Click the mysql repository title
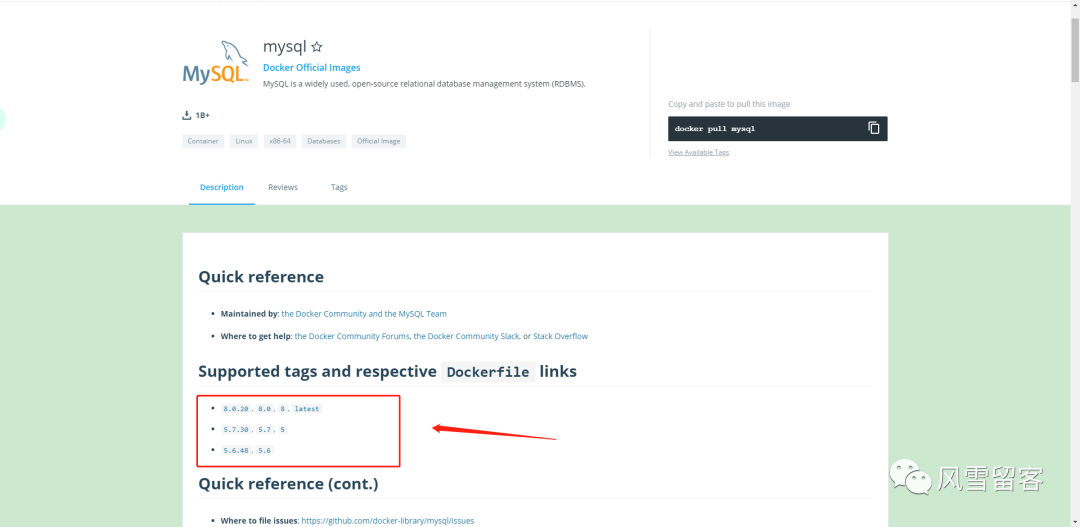 pos(284,47)
